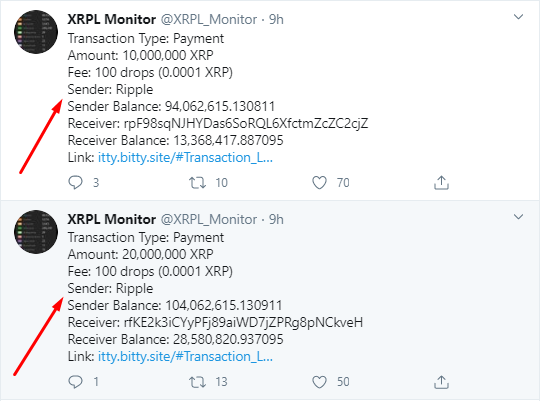Image resolution: width=542 pixels, height=401 pixels.
Task: Open @XRPL_Monitor handle in first tweet
Action: coord(209,20)
